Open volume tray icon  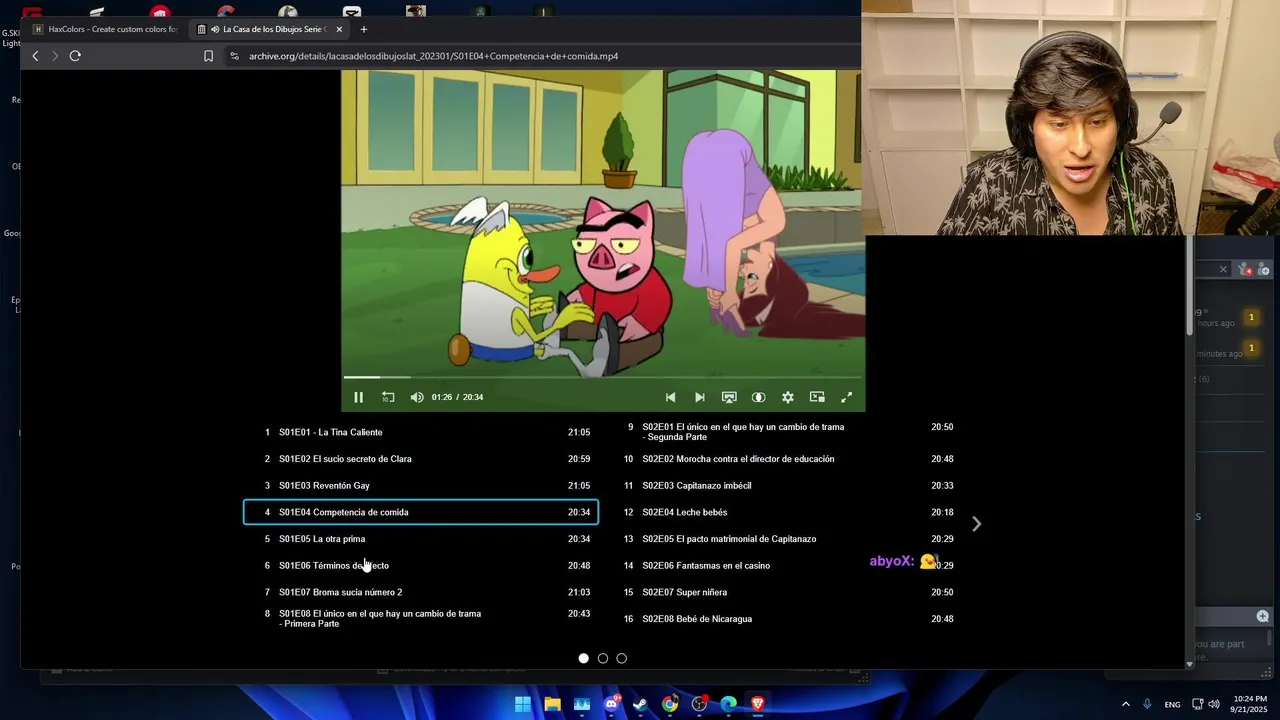1213,704
